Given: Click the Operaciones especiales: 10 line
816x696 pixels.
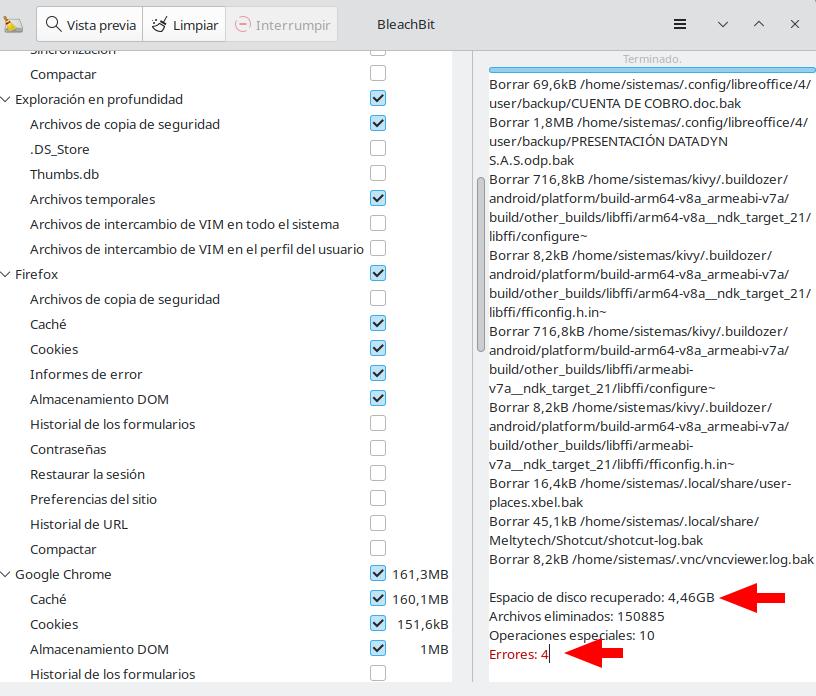Looking at the screenshot, I should 571,636.
